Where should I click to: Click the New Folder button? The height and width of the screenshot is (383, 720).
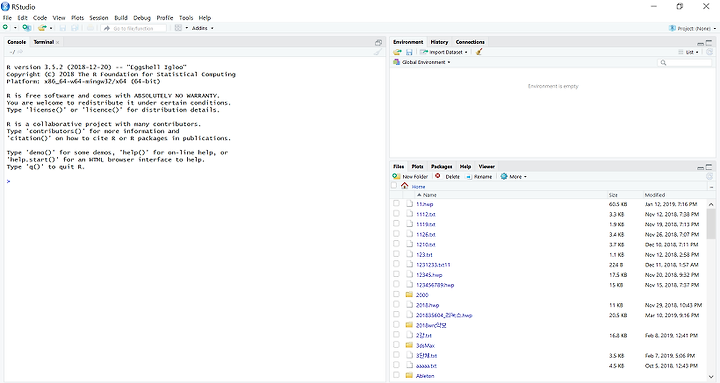click(411, 176)
